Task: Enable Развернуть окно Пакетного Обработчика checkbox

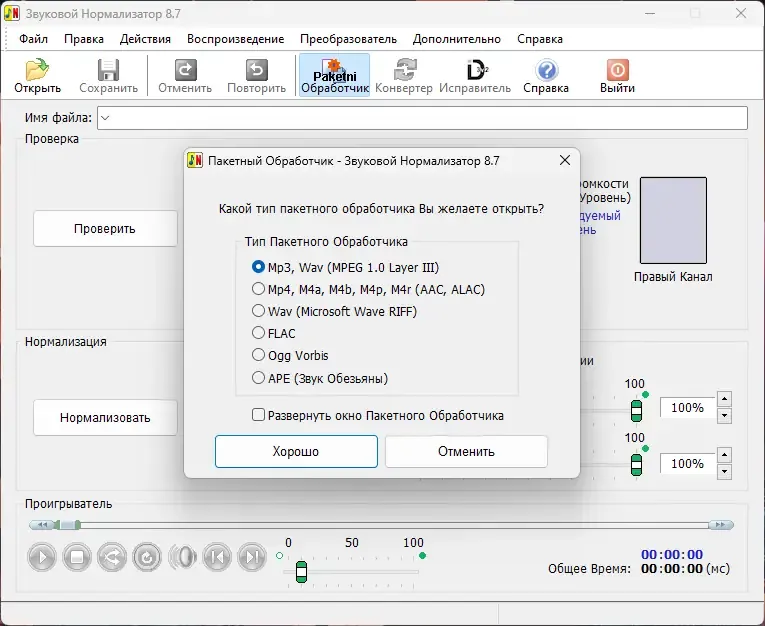Action: pos(378,415)
